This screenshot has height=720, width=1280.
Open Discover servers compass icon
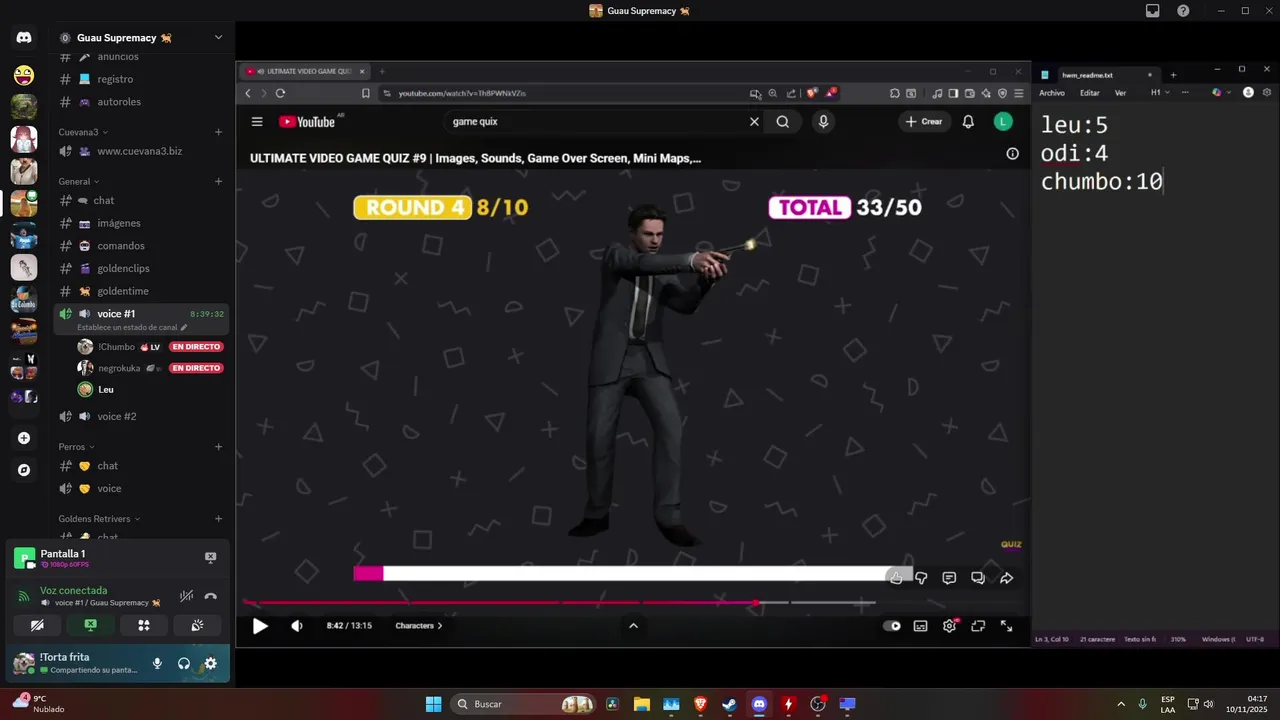tap(24, 470)
